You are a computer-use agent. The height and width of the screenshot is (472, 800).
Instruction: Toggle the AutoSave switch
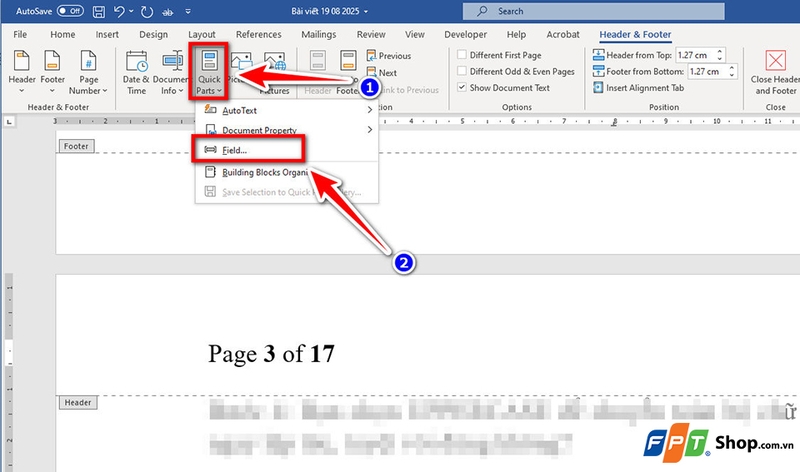pos(70,11)
